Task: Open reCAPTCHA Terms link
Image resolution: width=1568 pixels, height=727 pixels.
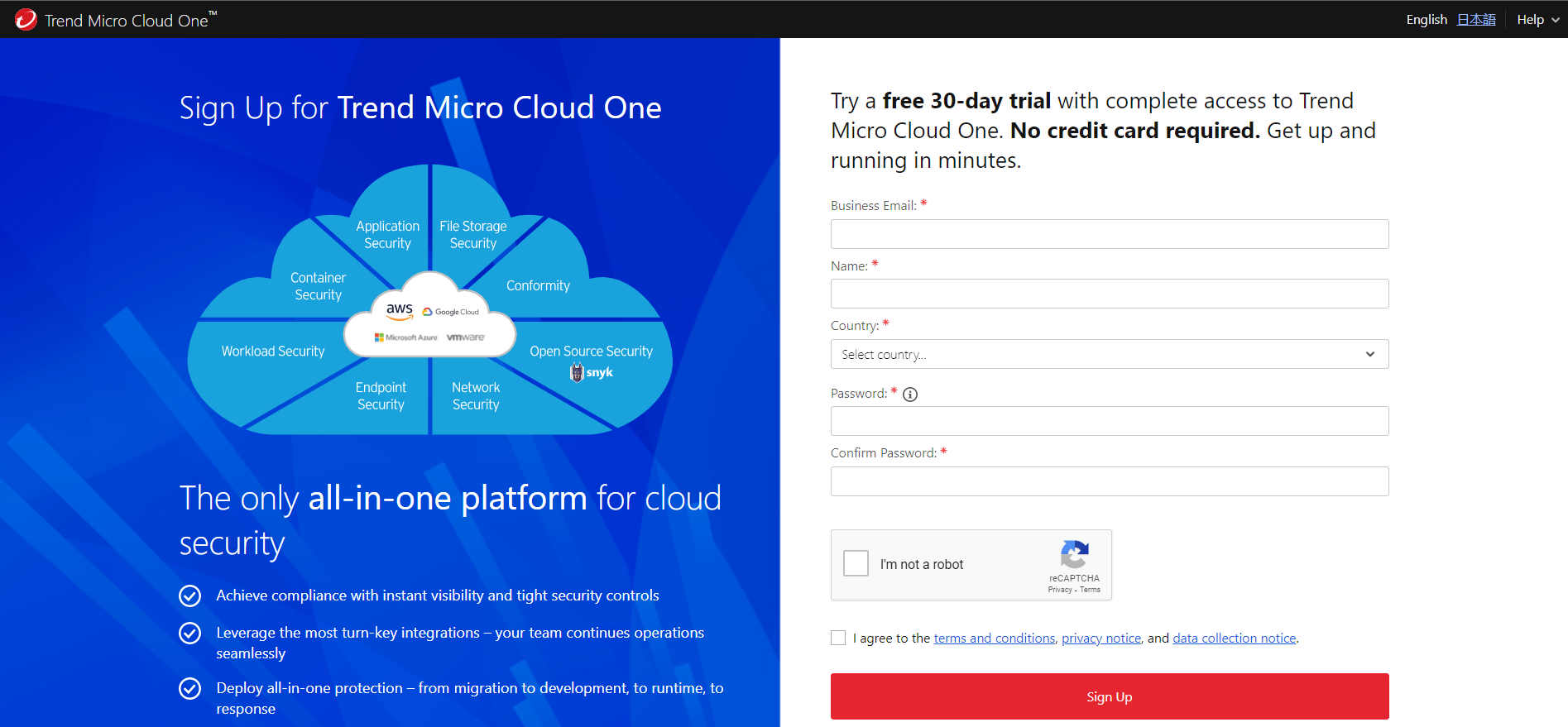Action: tap(1090, 590)
